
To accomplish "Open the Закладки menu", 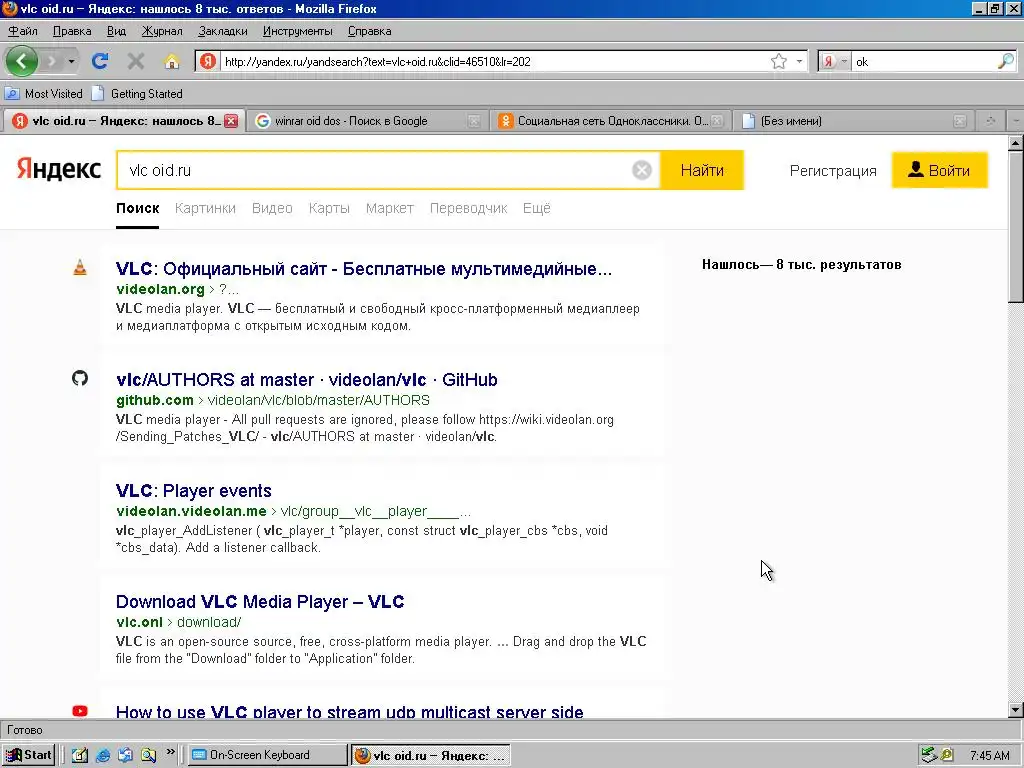I will pyautogui.click(x=223, y=31).
